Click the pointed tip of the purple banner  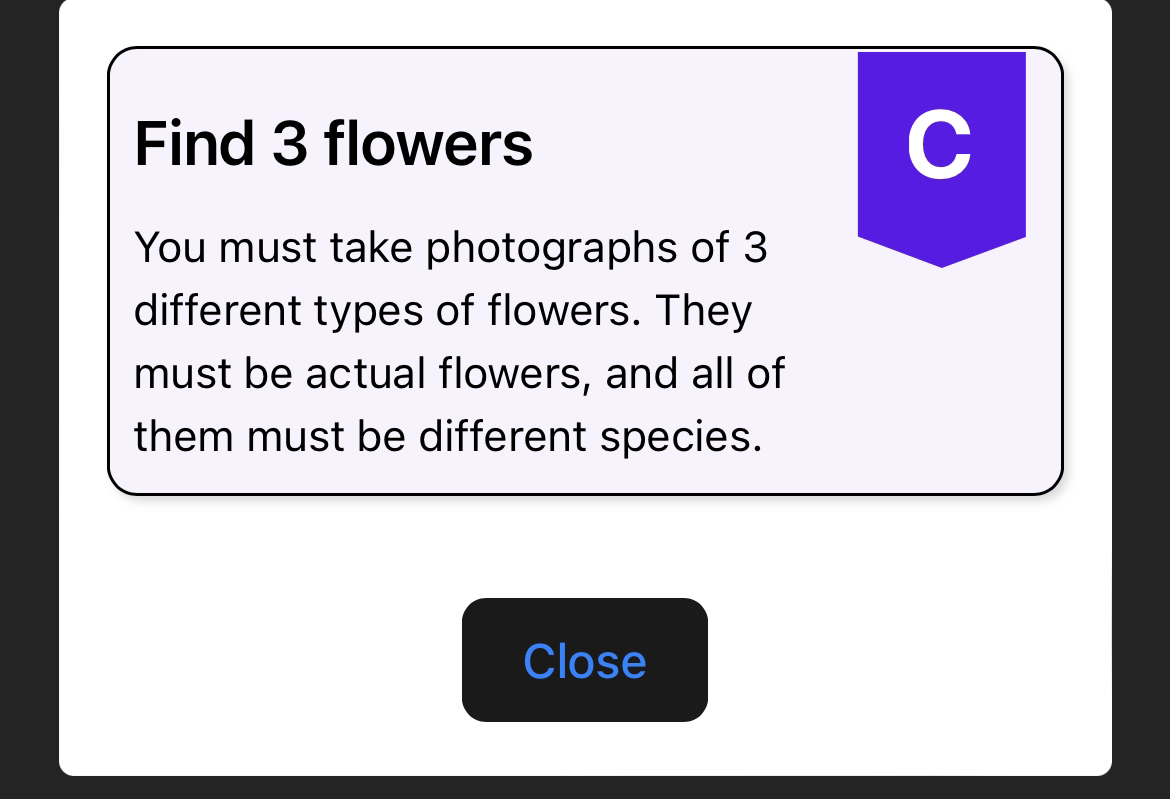pyautogui.click(x=942, y=257)
